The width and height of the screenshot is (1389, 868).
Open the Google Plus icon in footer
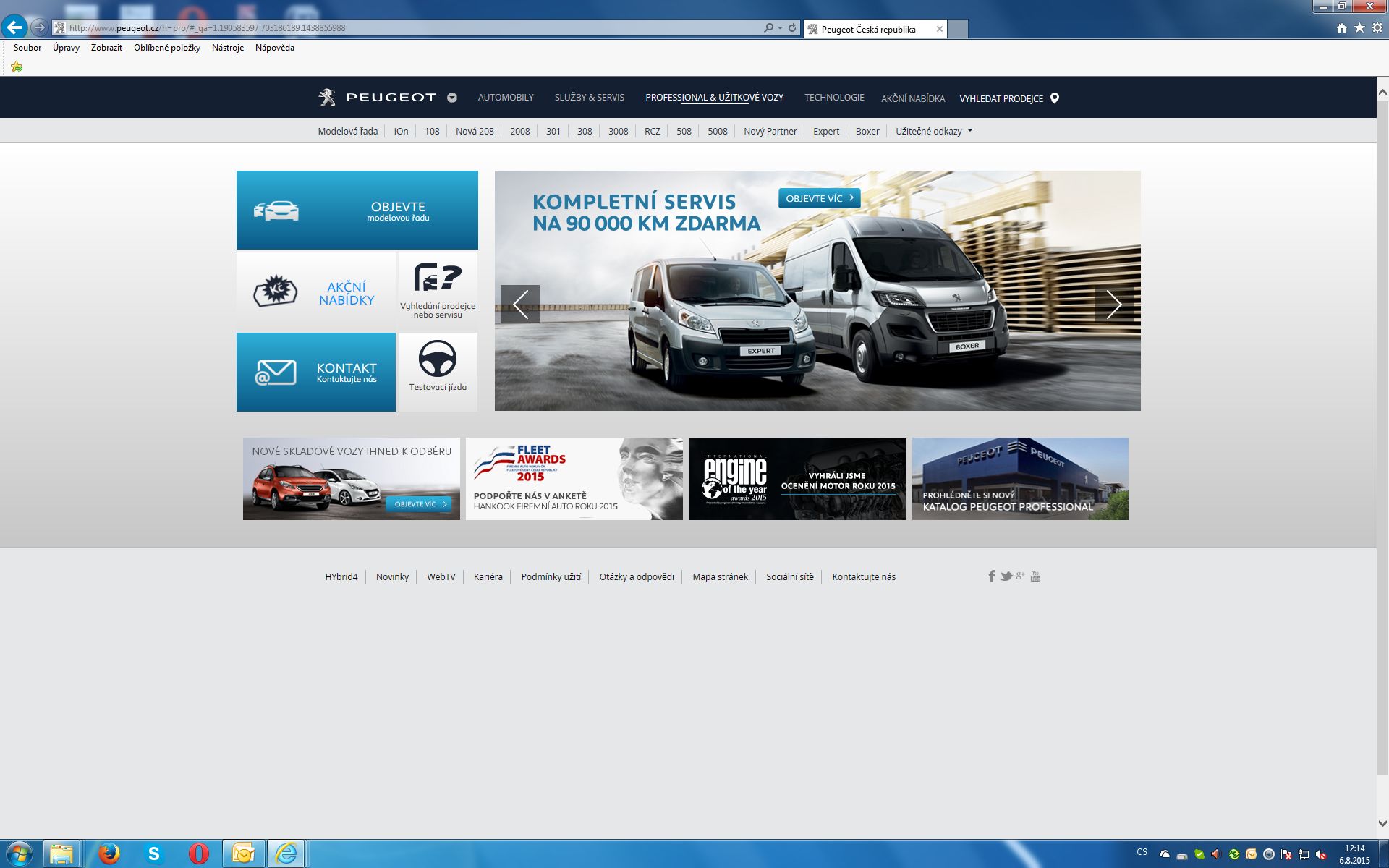click(1020, 576)
